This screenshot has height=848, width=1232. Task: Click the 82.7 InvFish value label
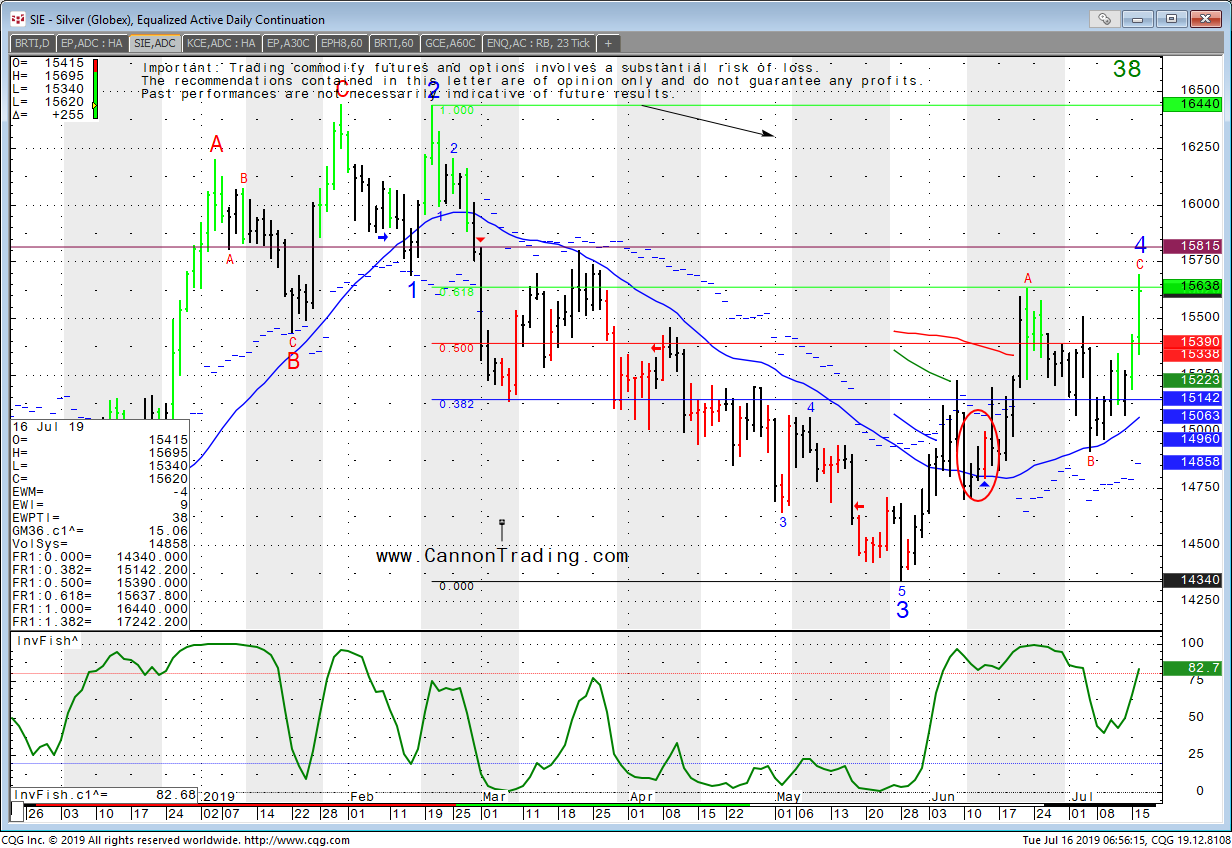pos(1201,667)
